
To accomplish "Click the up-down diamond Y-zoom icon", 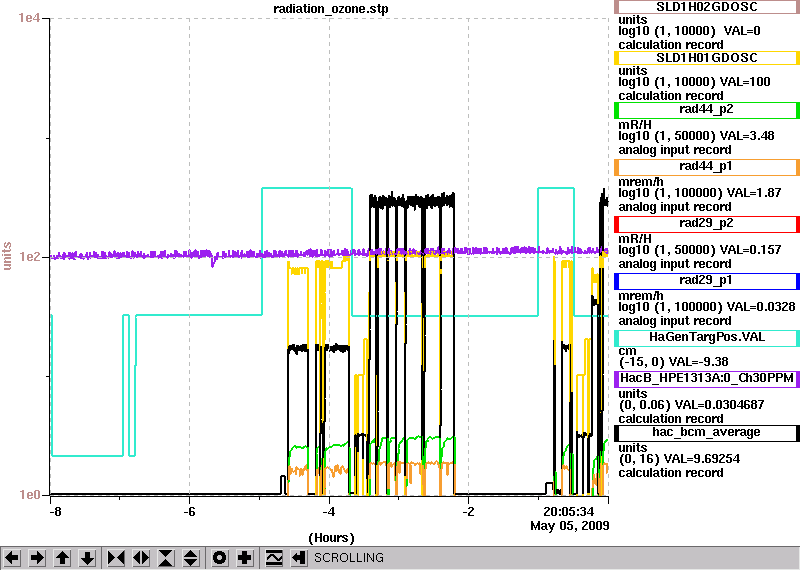I will tap(191, 558).
